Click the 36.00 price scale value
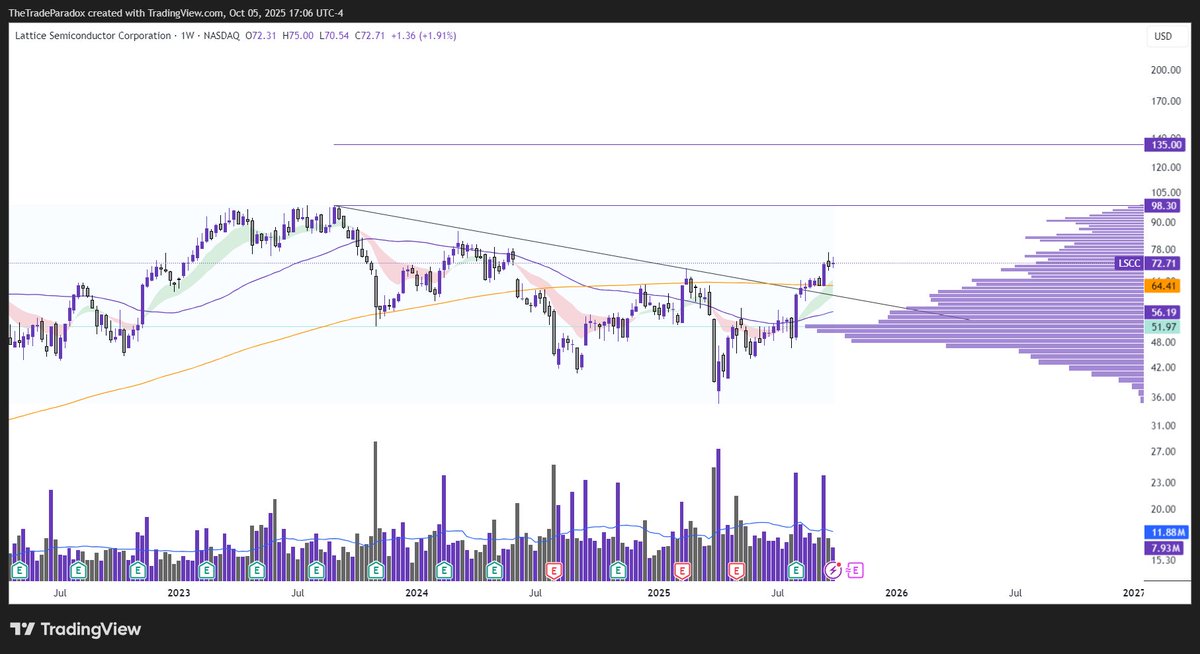Screen dimensions: 1200x654 coord(1163,397)
